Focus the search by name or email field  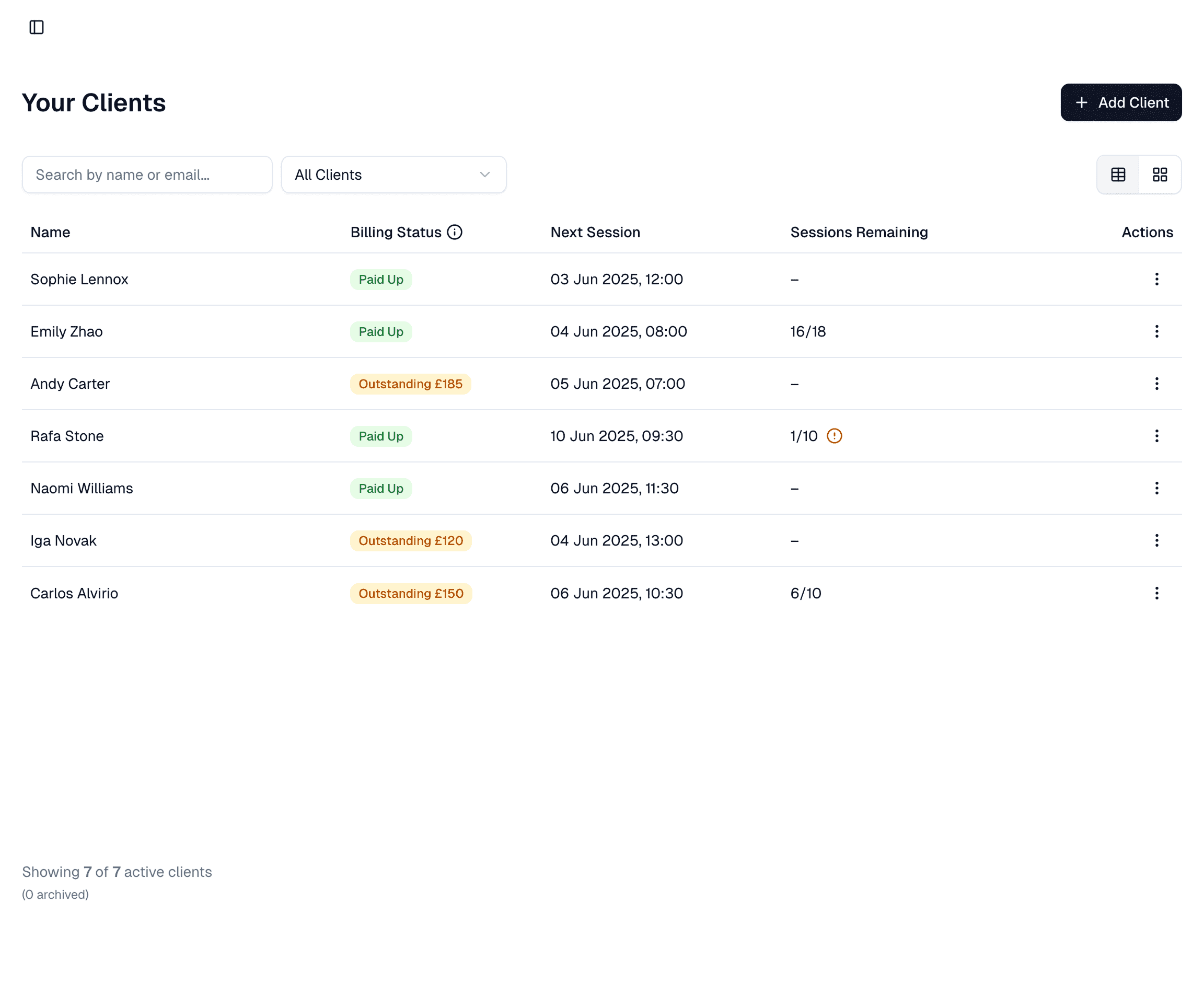(147, 175)
